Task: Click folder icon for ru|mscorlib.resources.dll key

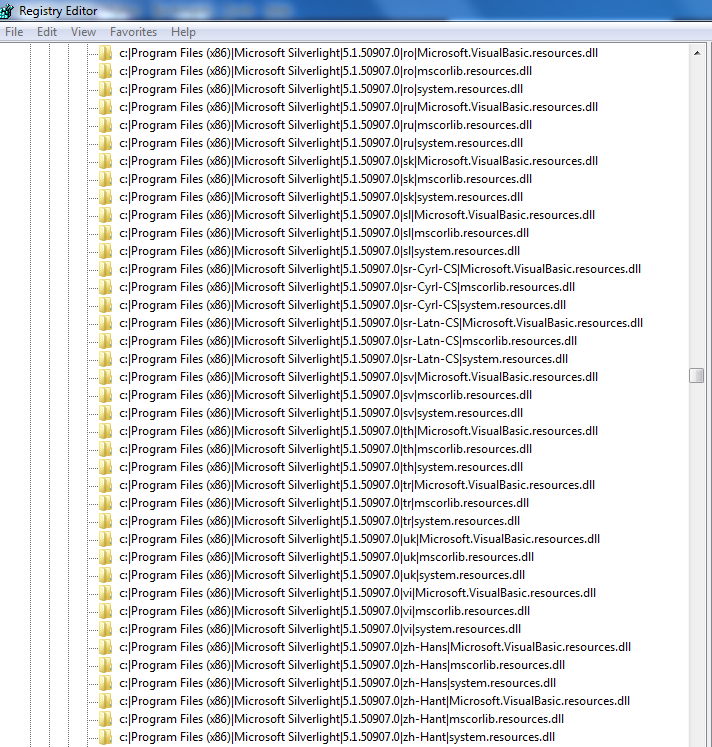Action: point(105,125)
